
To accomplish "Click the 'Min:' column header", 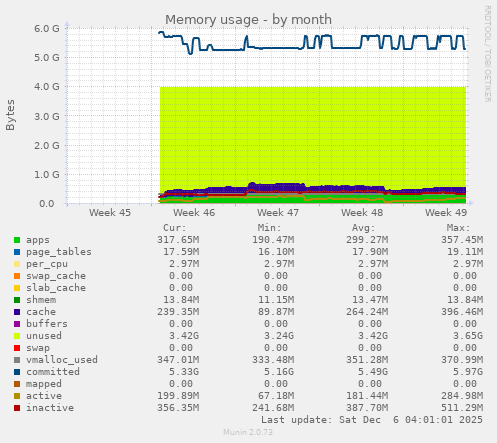I will [x=269, y=228].
